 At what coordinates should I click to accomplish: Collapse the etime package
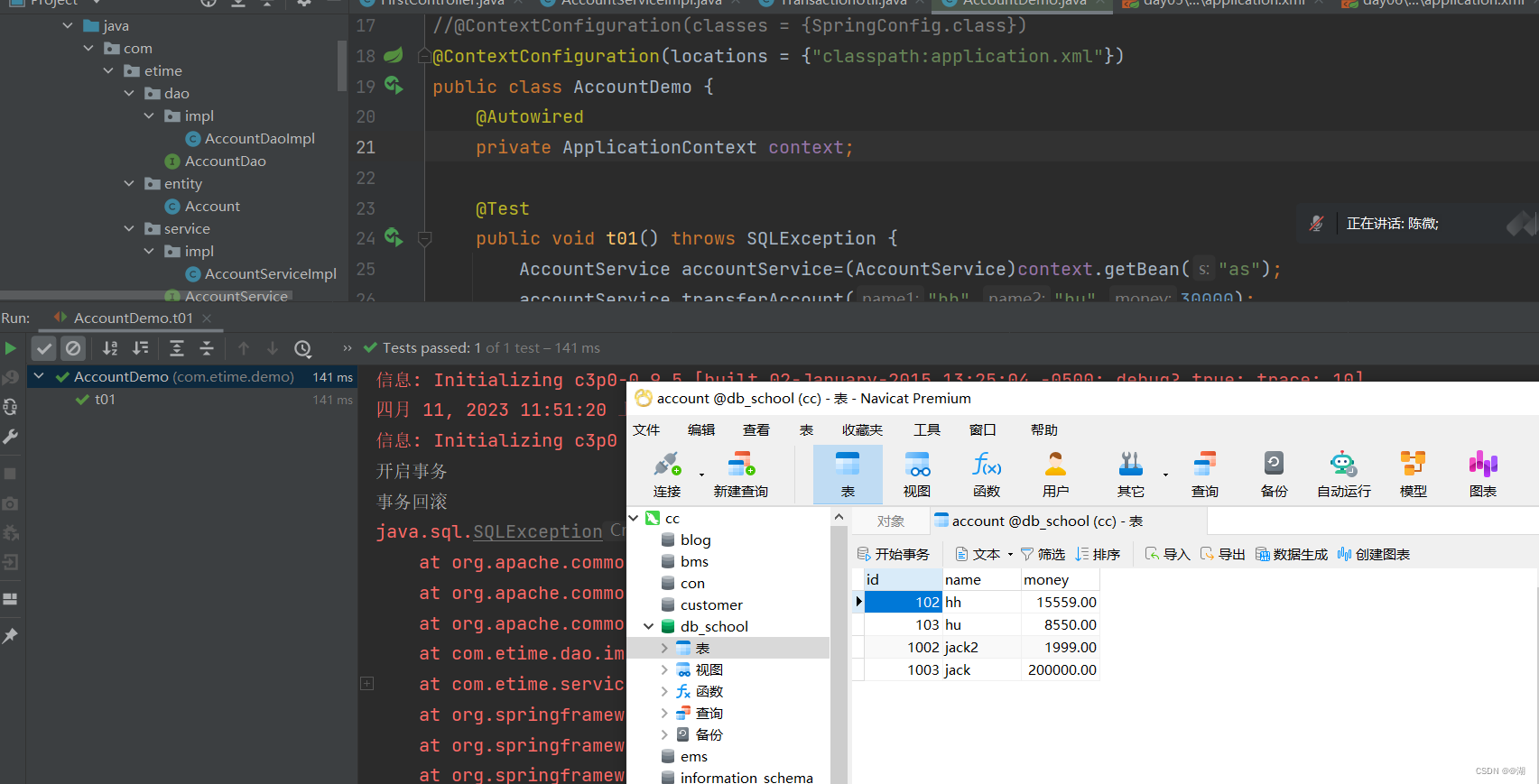point(108,70)
